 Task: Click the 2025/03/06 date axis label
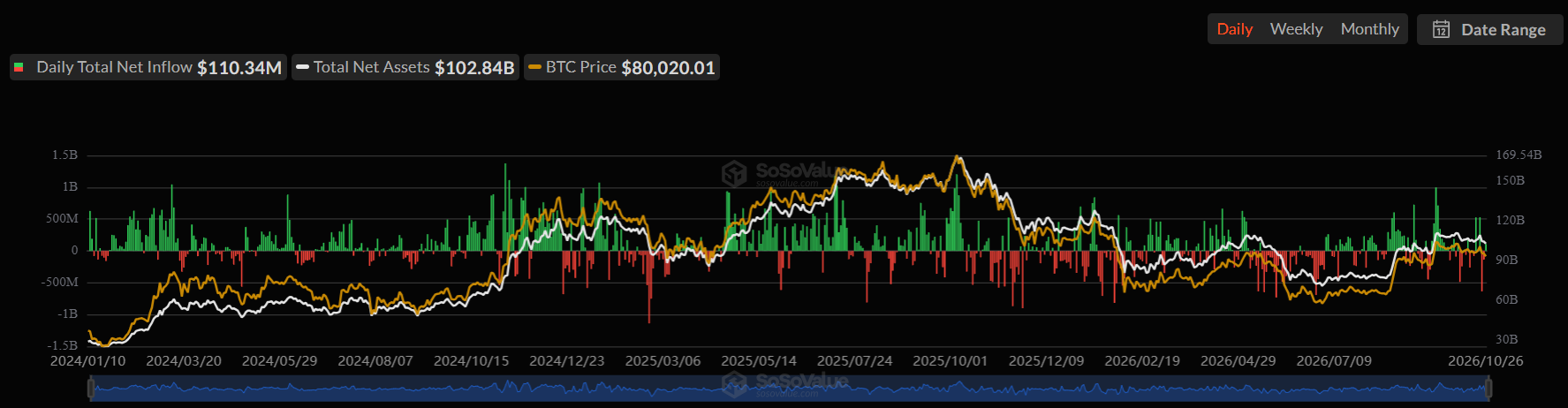tap(663, 360)
